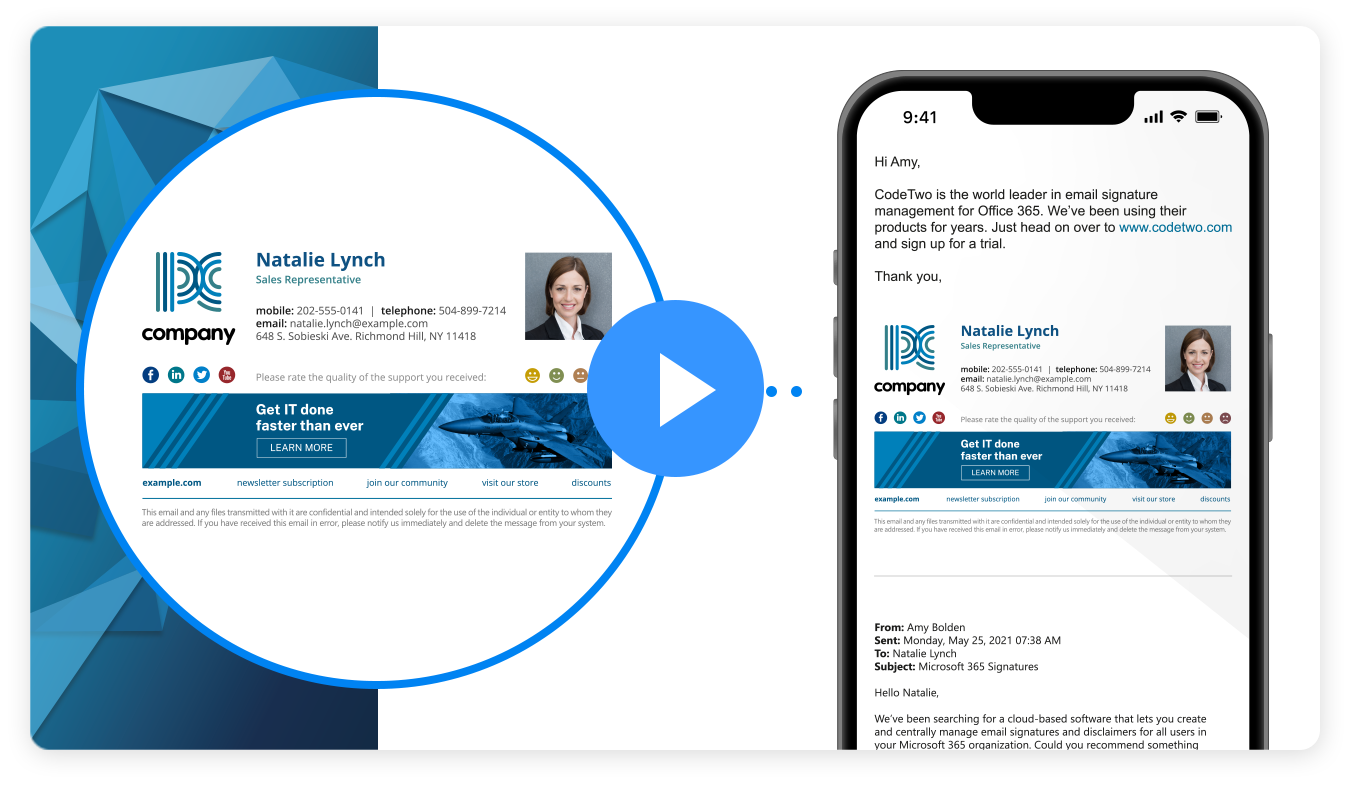Open the discounts link in the footer
The height and width of the screenshot is (800, 1348).
[591, 482]
